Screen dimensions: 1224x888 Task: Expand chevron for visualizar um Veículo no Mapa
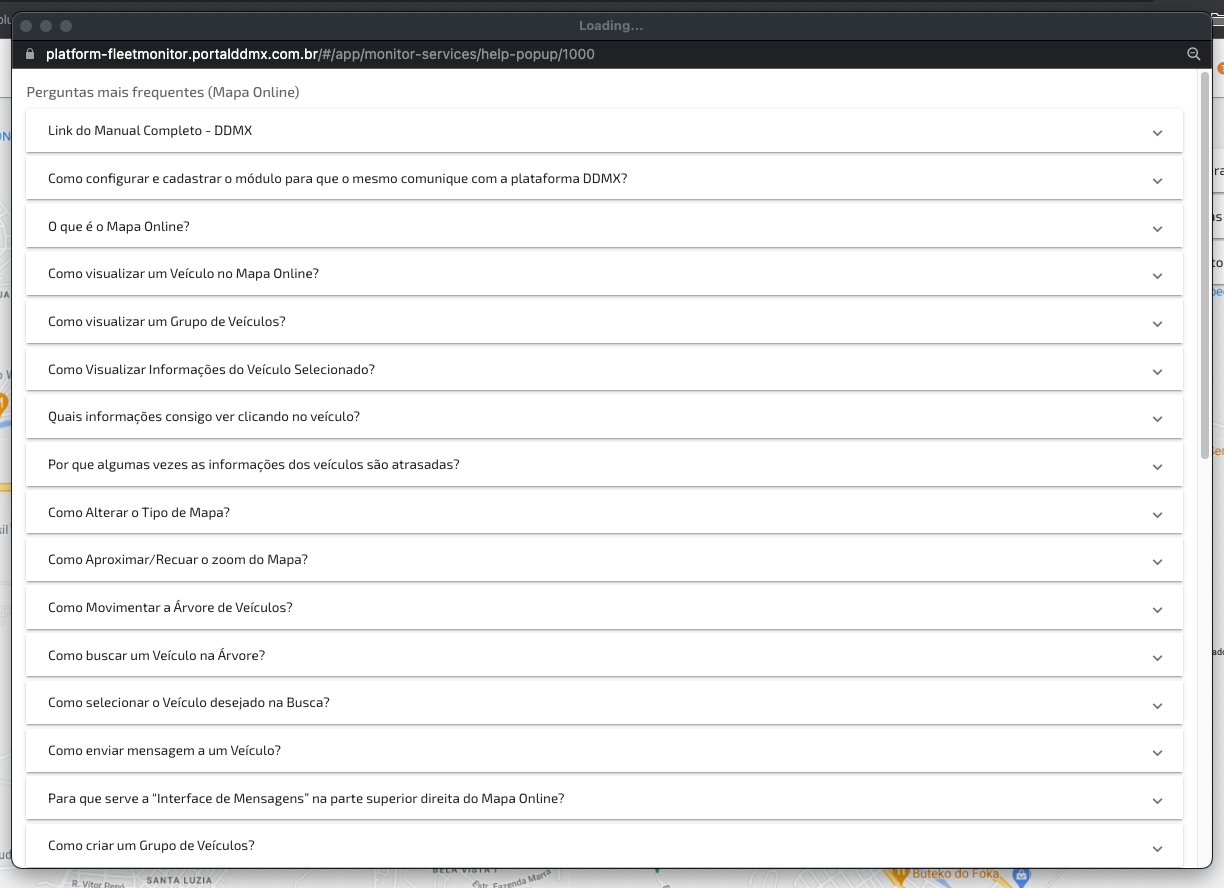1157,276
